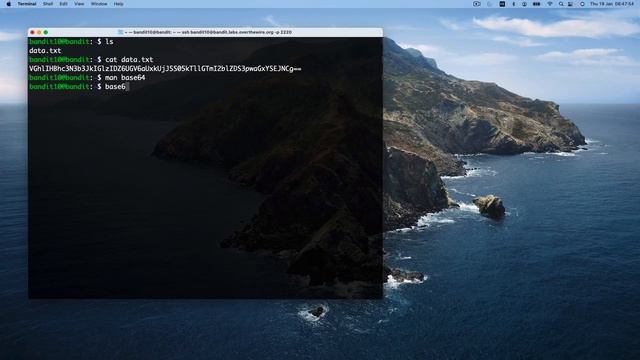The image size is (640, 360).
Task: Click the dark square menu bar icon
Action: click(x=502, y=4)
